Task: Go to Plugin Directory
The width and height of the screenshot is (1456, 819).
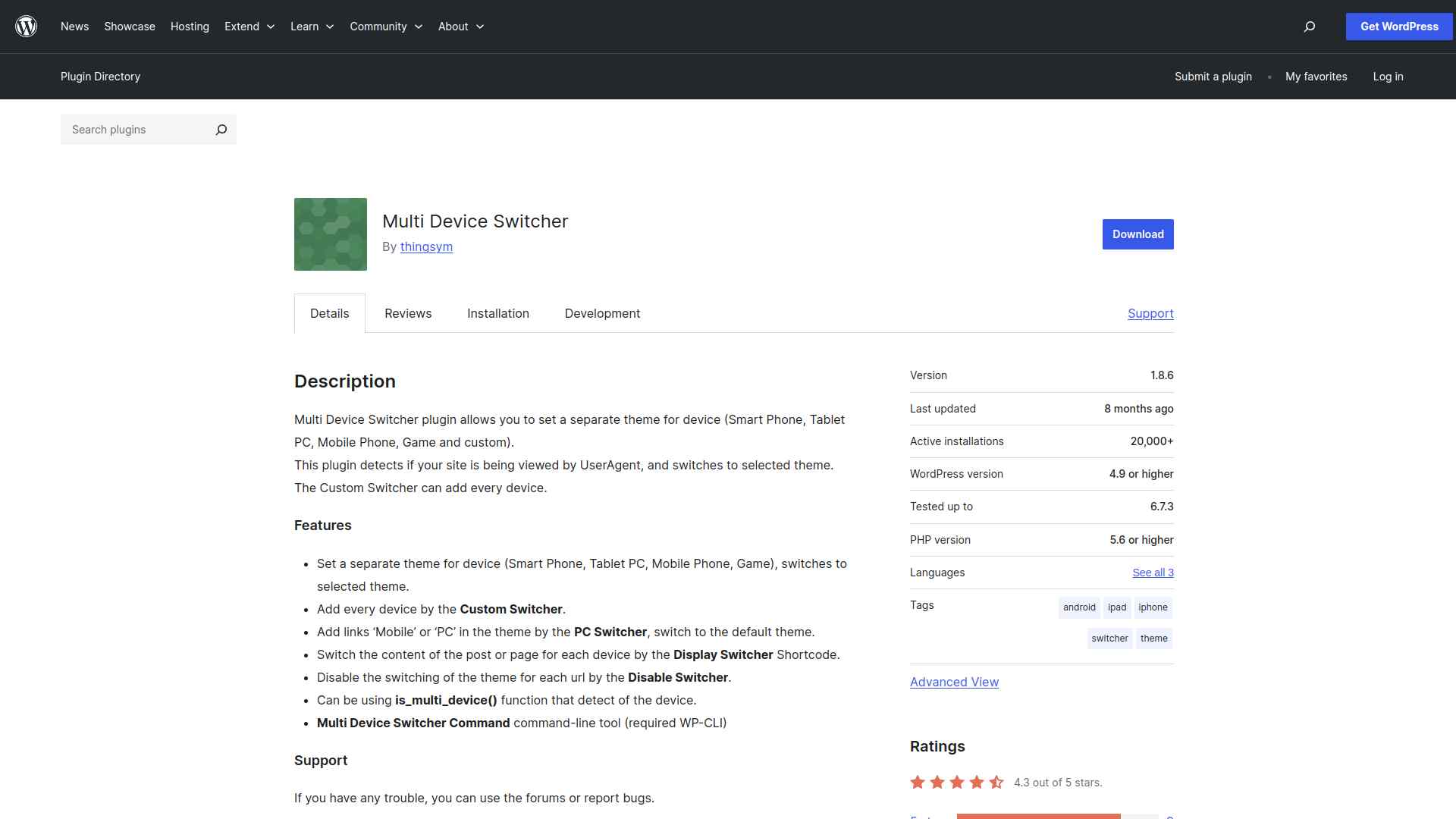Action: point(100,77)
